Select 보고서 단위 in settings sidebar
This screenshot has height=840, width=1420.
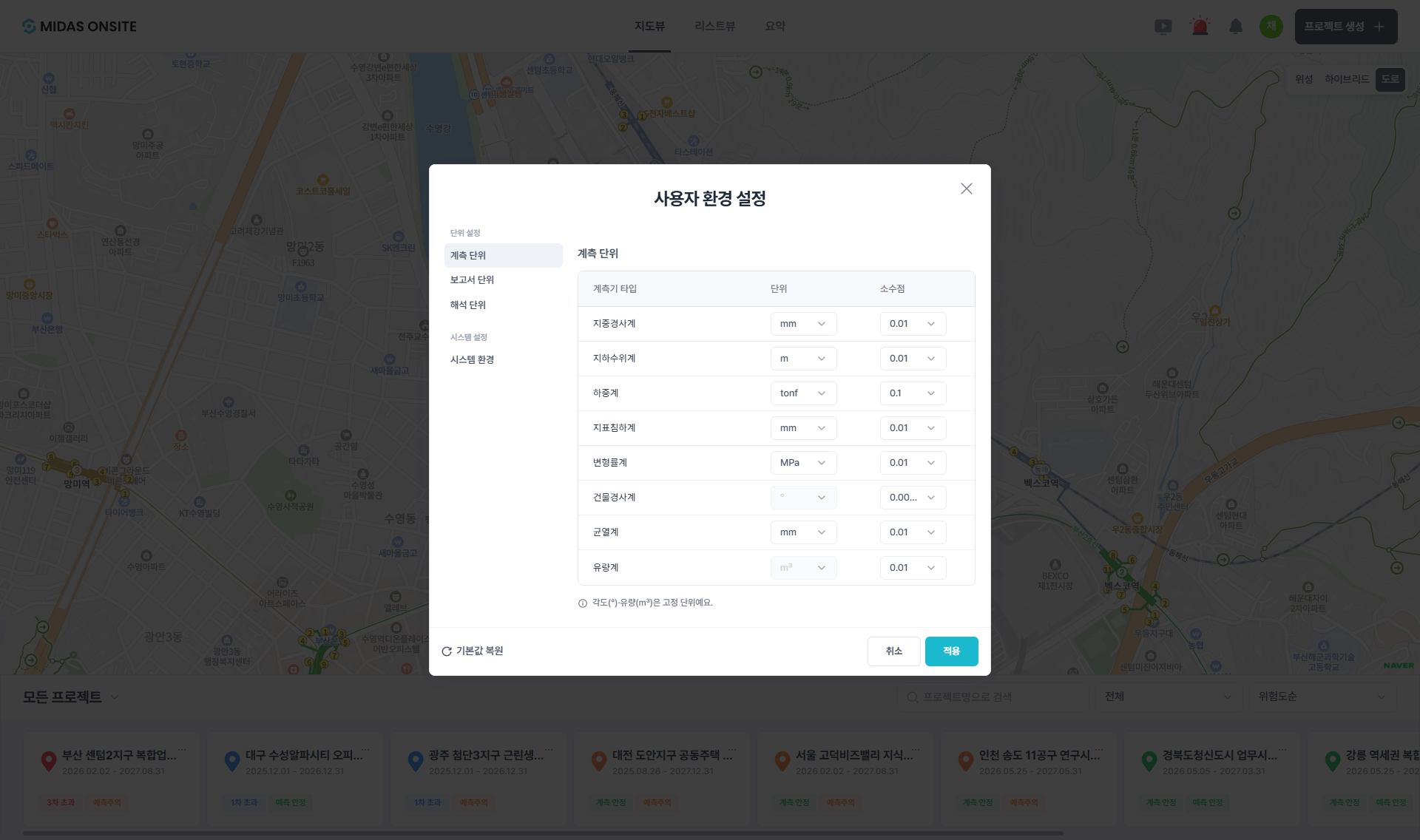[503, 280]
